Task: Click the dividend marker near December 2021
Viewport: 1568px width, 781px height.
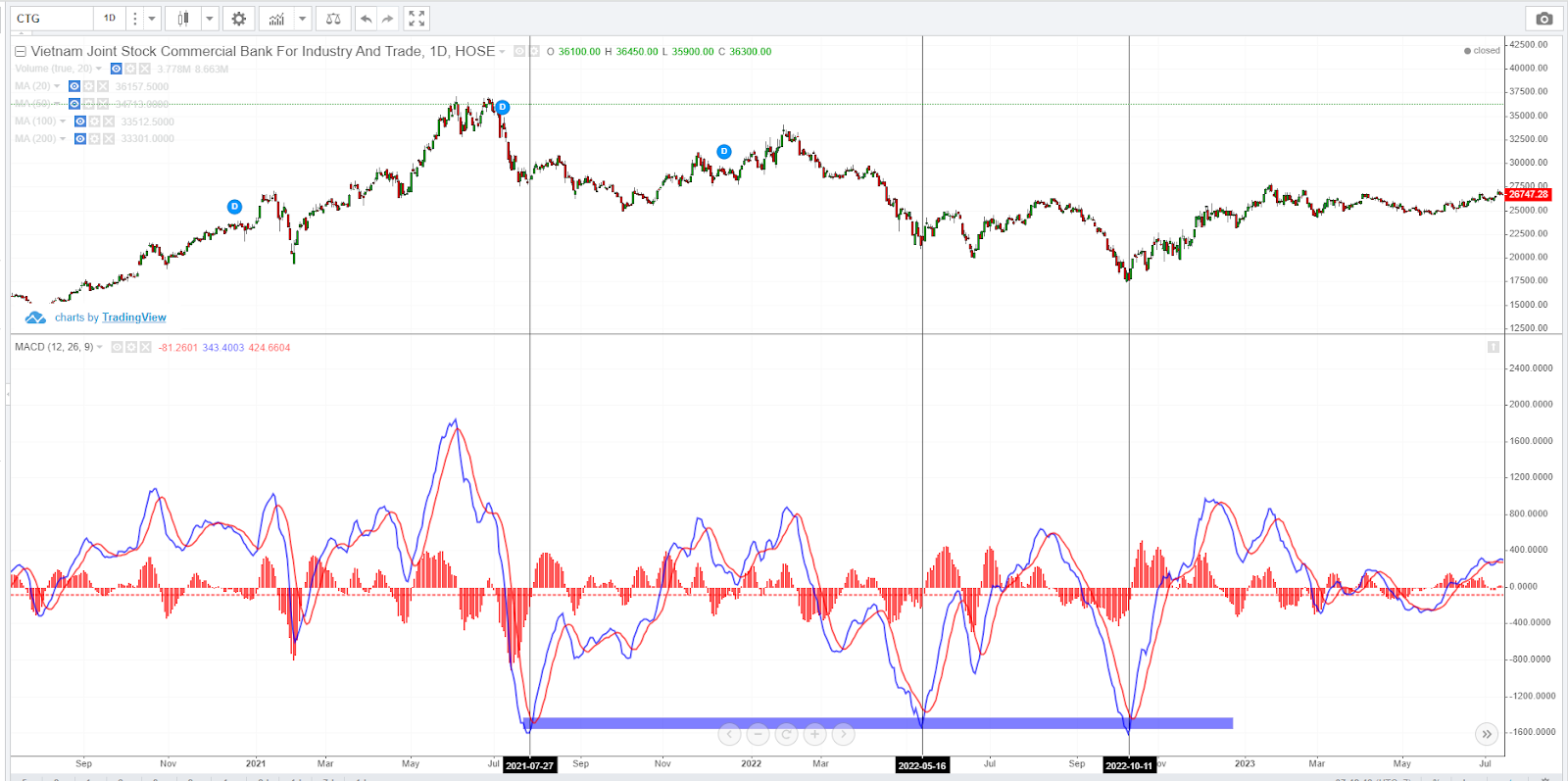Action: (x=724, y=151)
